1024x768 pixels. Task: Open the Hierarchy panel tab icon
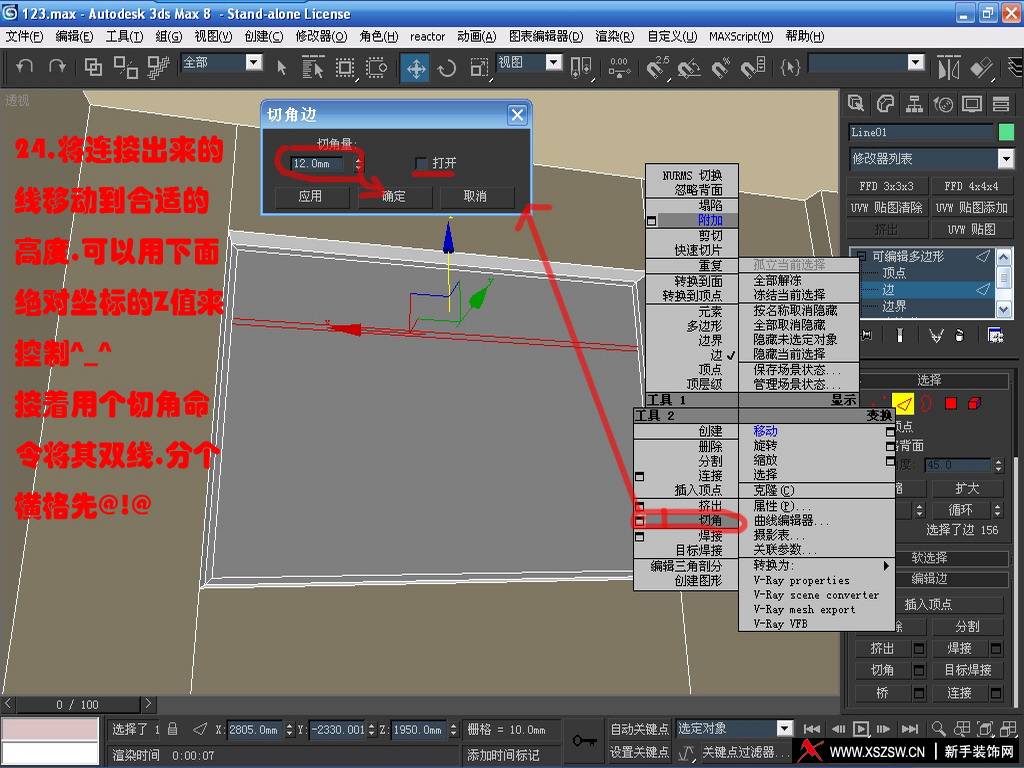click(913, 104)
